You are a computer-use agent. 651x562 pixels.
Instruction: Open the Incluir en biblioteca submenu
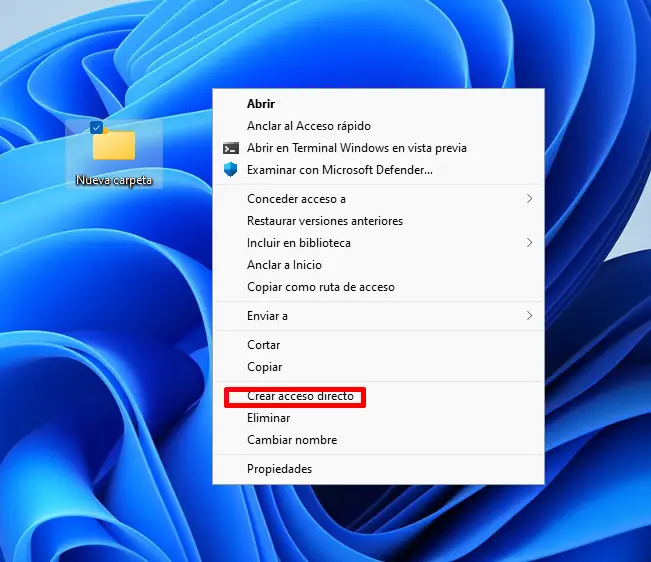(378, 243)
